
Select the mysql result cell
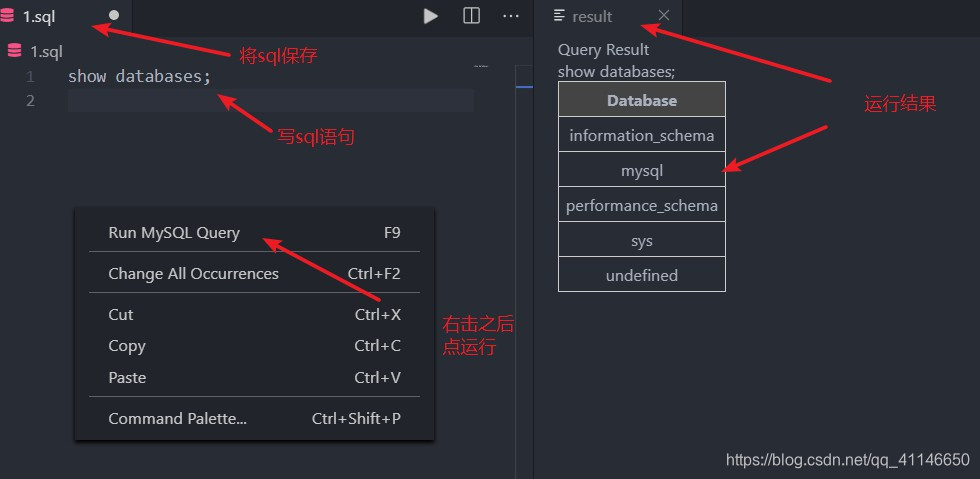click(x=642, y=170)
